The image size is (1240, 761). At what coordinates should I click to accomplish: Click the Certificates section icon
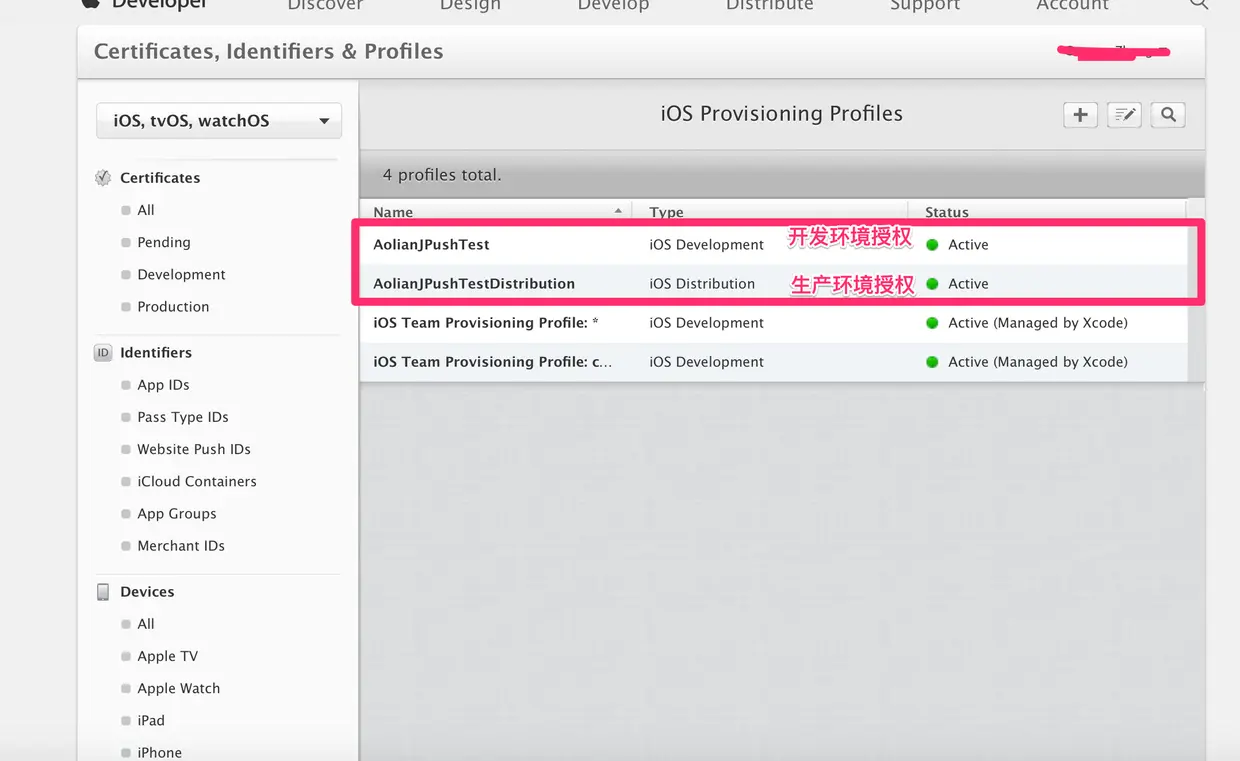(103, 178)
